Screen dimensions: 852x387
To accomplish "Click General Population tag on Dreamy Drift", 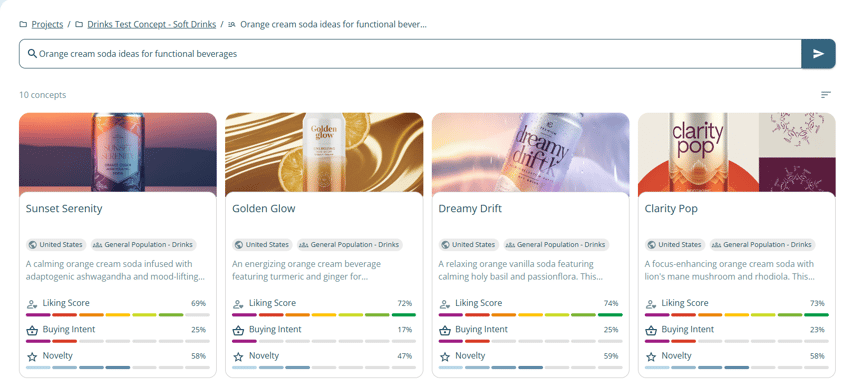I will click(x=556, y=245).
